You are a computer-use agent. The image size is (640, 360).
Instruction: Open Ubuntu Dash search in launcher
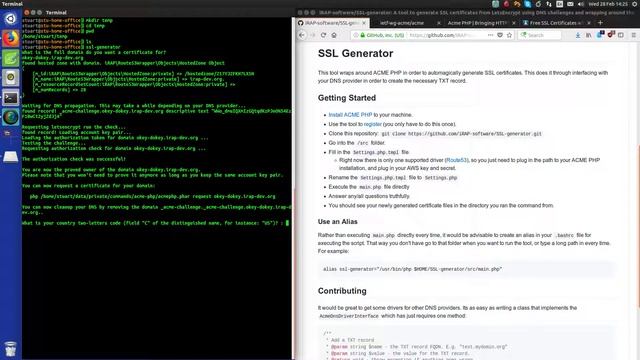[x=11, y=18]
